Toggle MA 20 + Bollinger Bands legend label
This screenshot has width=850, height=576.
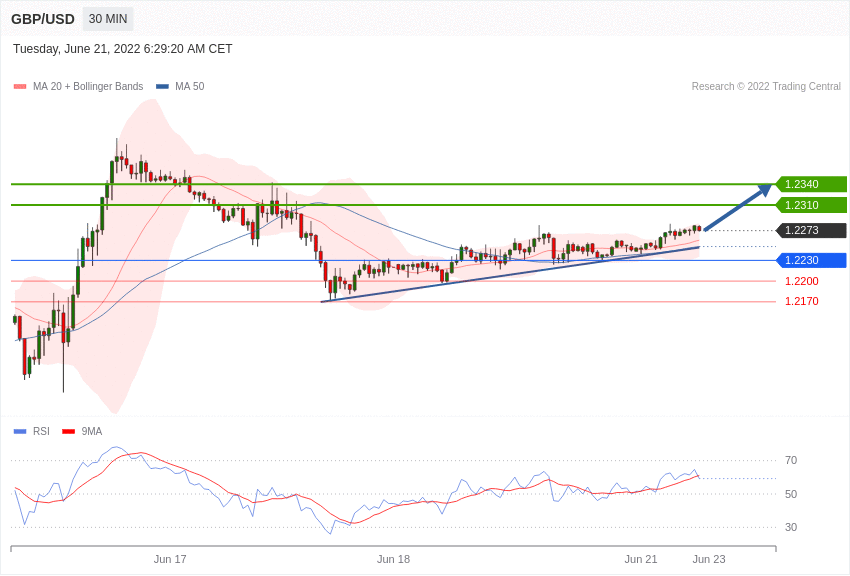click(88, 86)
